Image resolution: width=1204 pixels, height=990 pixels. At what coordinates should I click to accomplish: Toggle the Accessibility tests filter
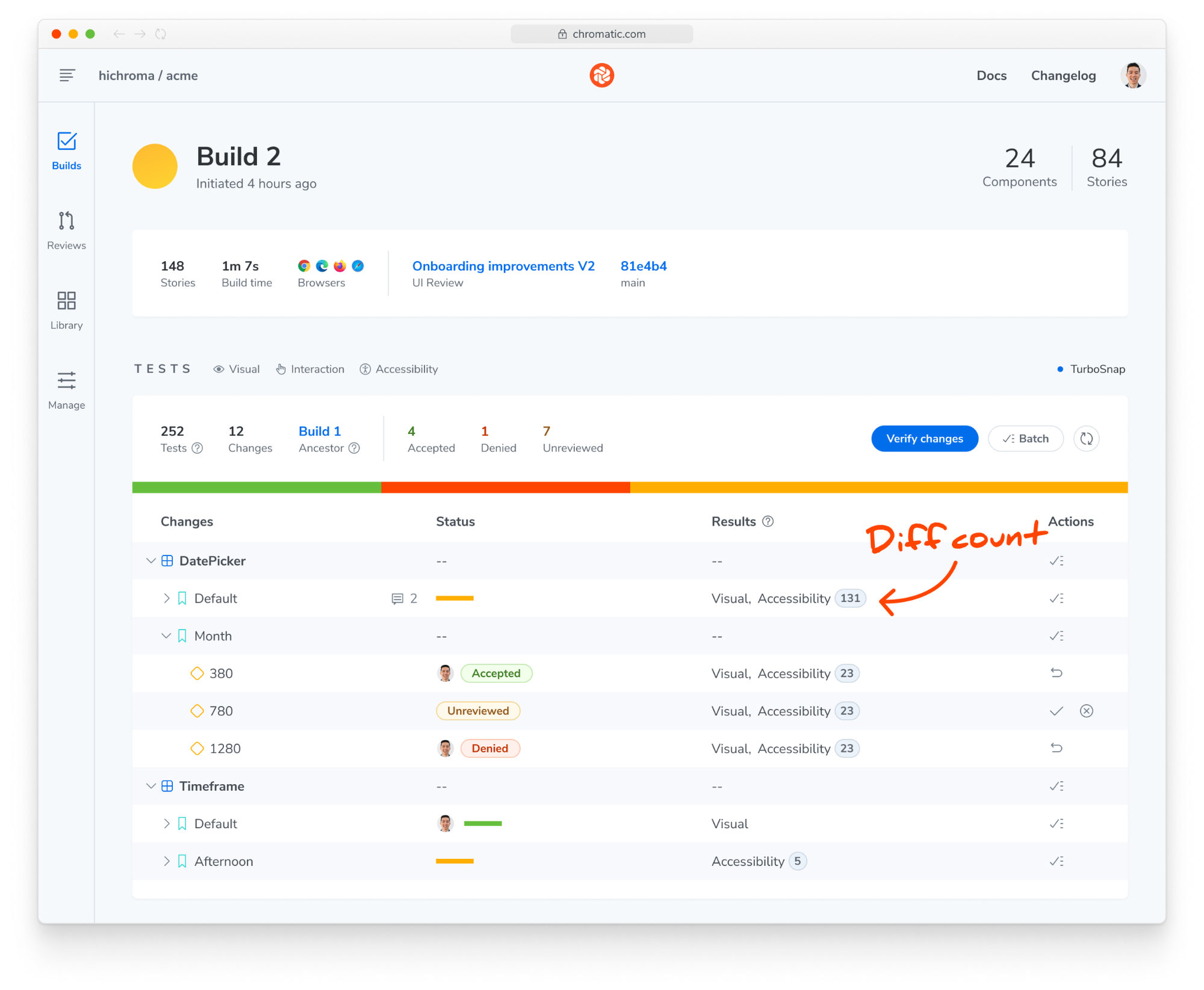(x=399, y=369)
